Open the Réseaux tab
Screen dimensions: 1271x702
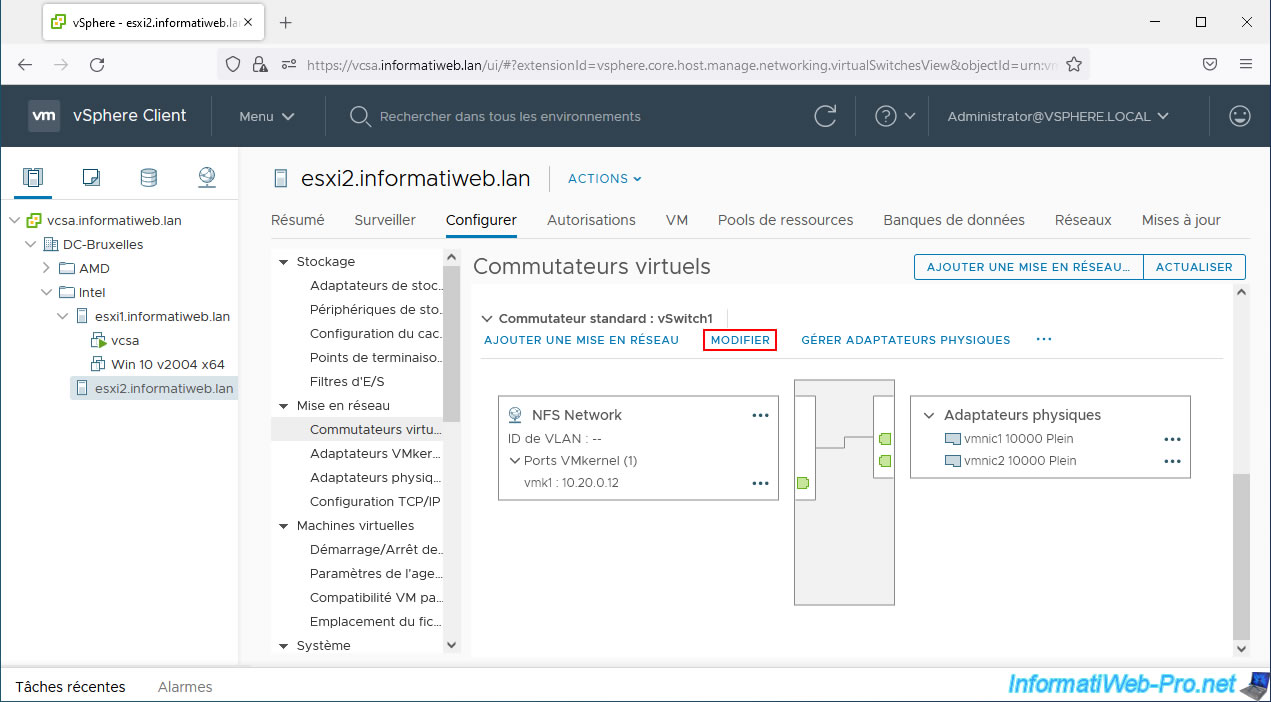click(x=1083, y=220)
